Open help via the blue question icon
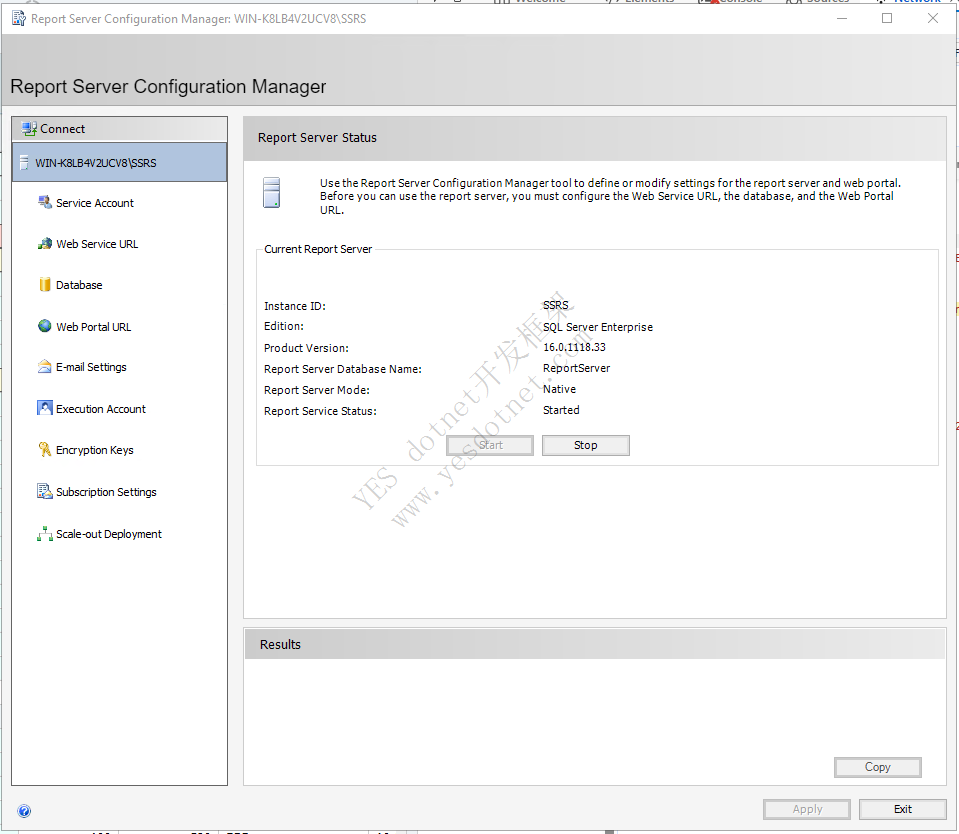Viewport: 959px width, 834px height. point(24,811)
